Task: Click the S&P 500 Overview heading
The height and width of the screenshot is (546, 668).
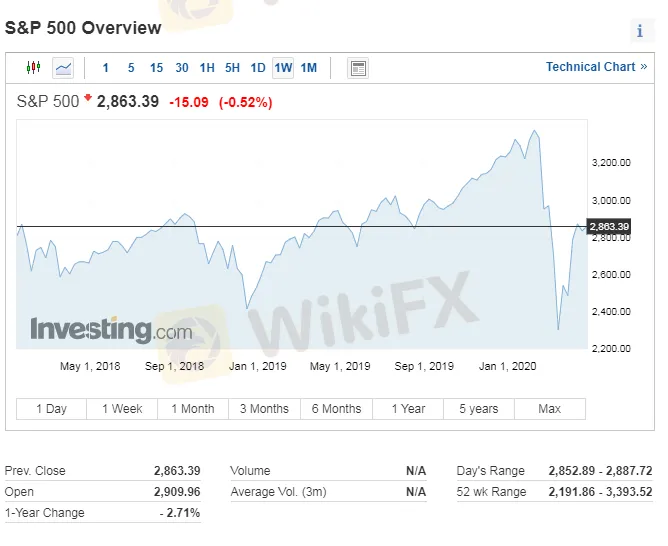Action: point(83,28)
